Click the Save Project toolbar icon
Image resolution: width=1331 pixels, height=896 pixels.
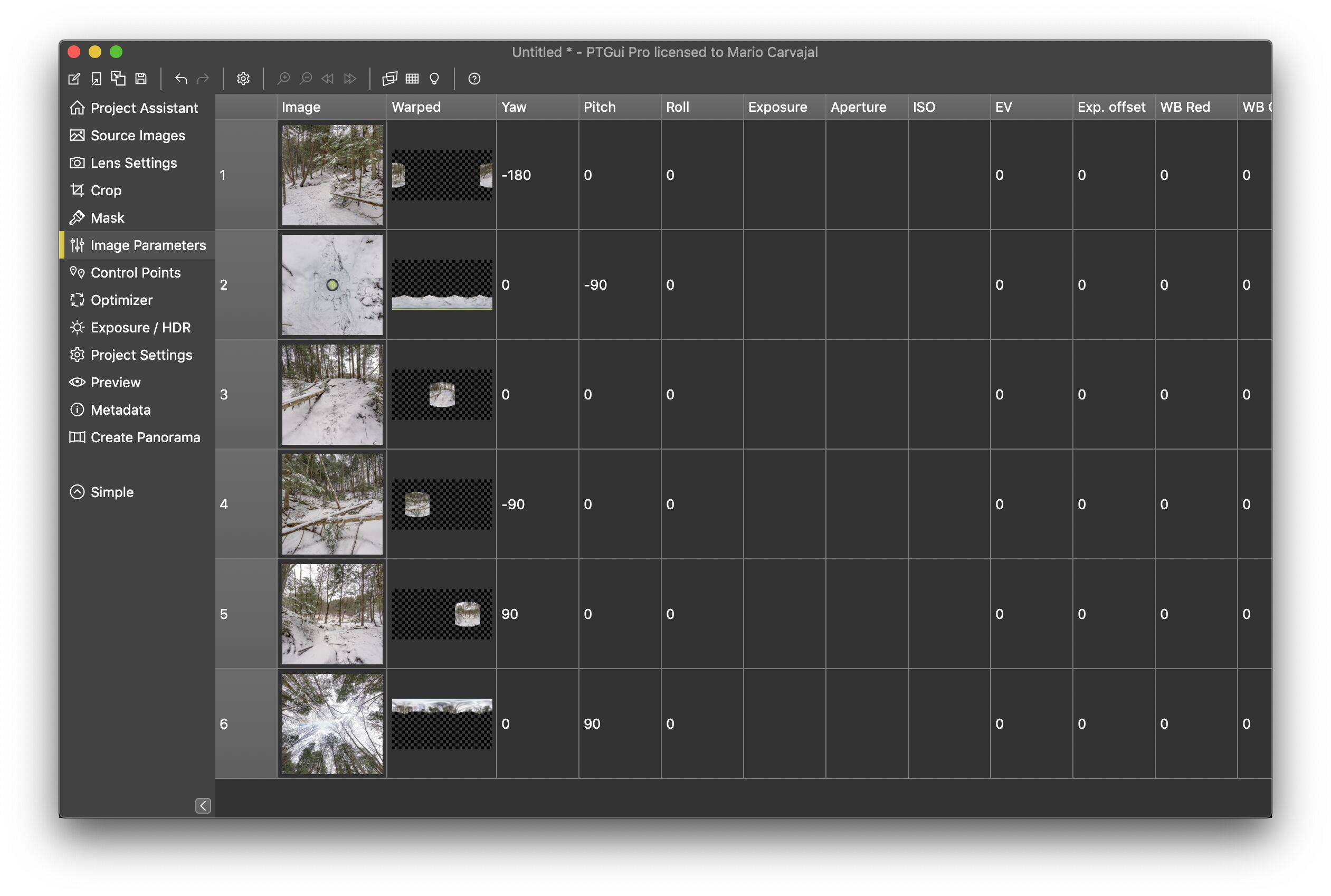coord(140,78)
